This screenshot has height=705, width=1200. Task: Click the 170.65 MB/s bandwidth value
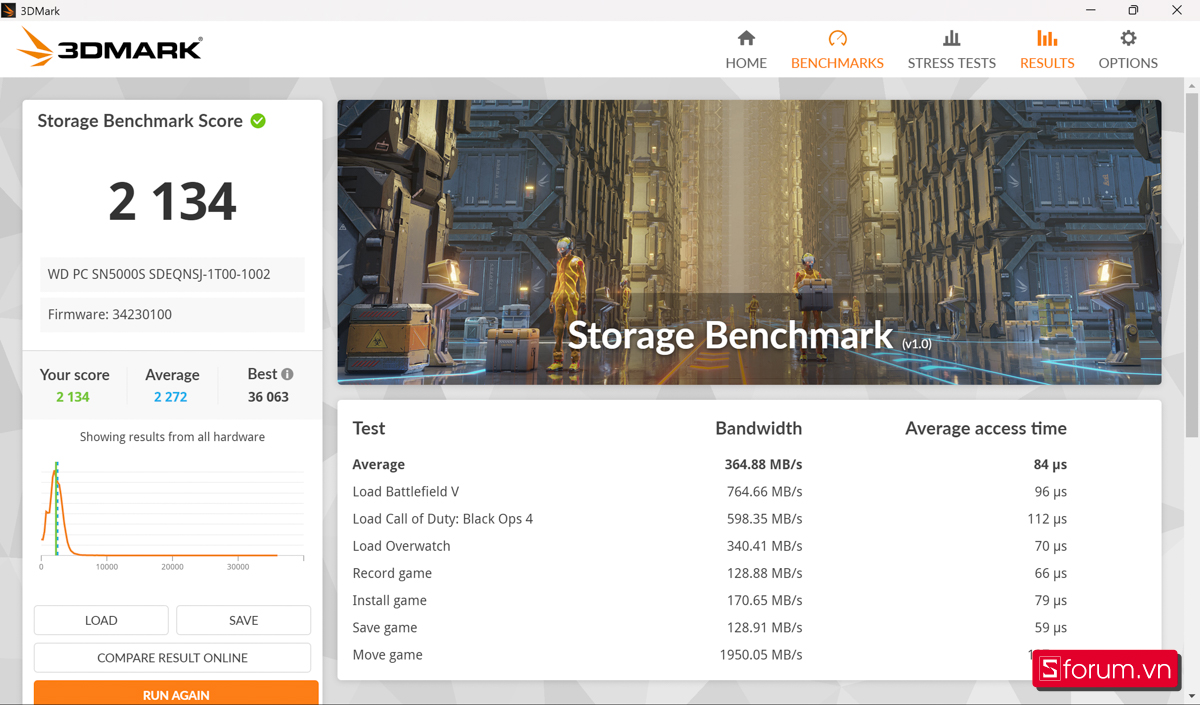click(764, 600)
